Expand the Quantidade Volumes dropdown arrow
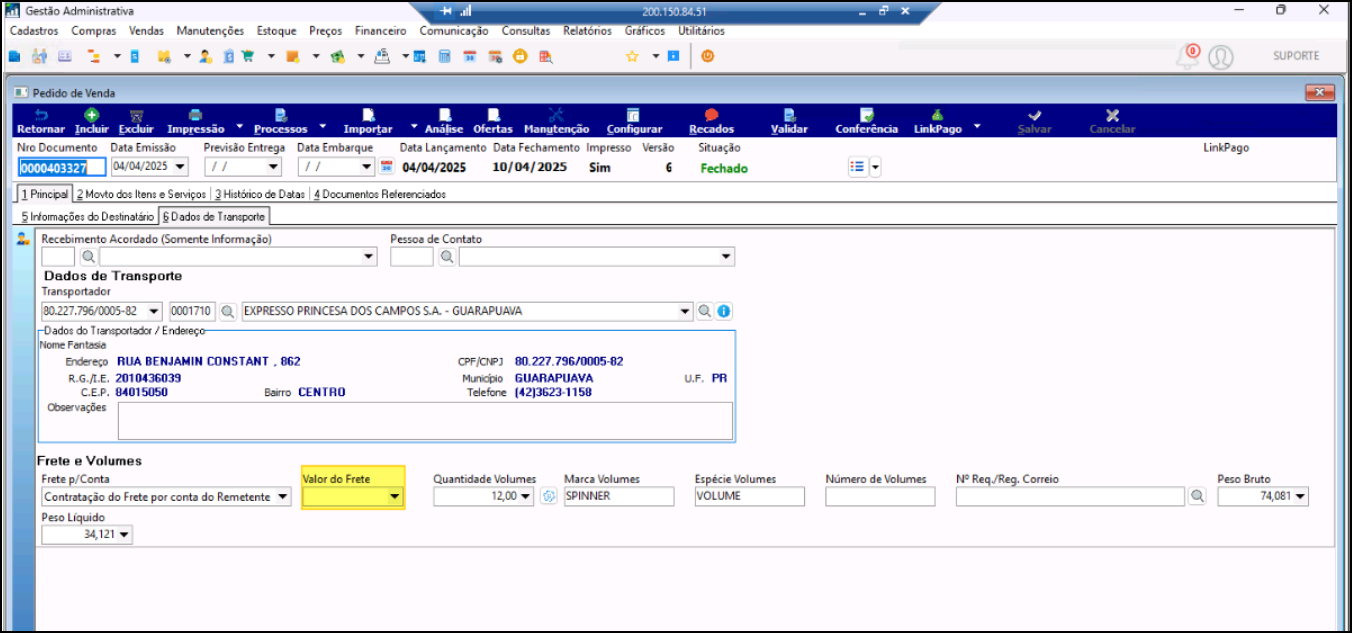Screen dimensions: 1352x633 [x=527, y=497]
